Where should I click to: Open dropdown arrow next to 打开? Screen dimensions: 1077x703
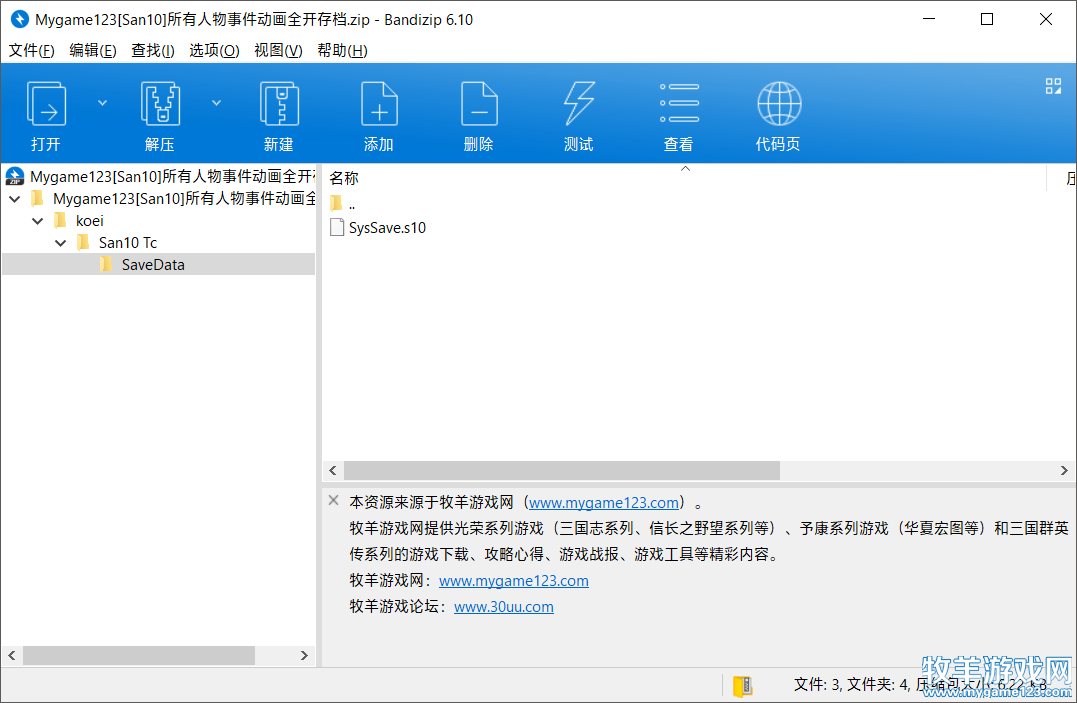(102, 103)
